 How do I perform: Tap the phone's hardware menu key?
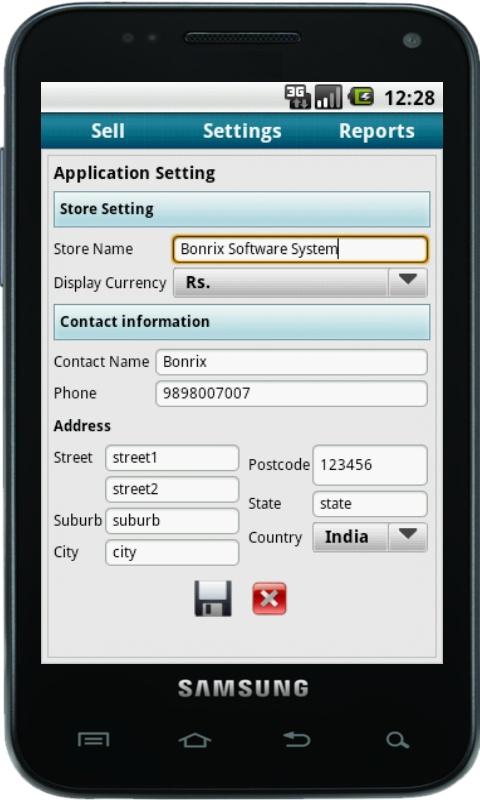click(x=93, y=739)
